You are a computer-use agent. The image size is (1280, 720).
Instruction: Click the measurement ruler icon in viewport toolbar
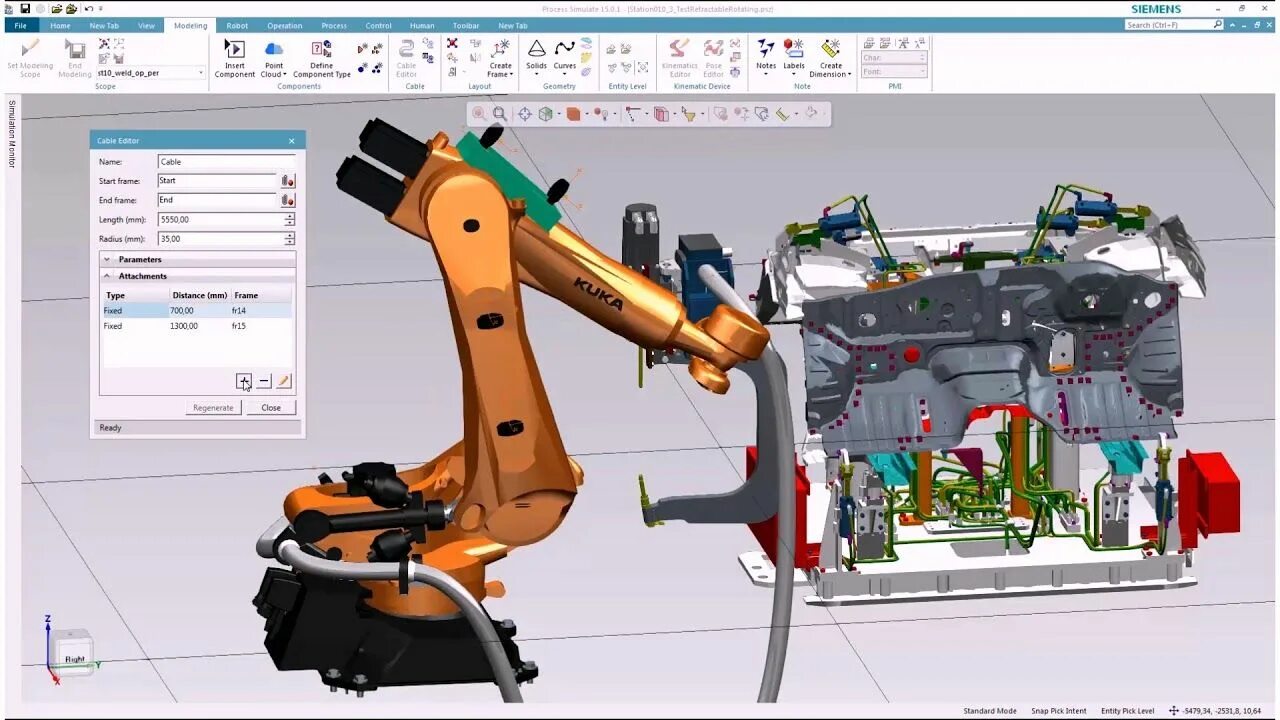pyautogui.click(x=783, y=114)
